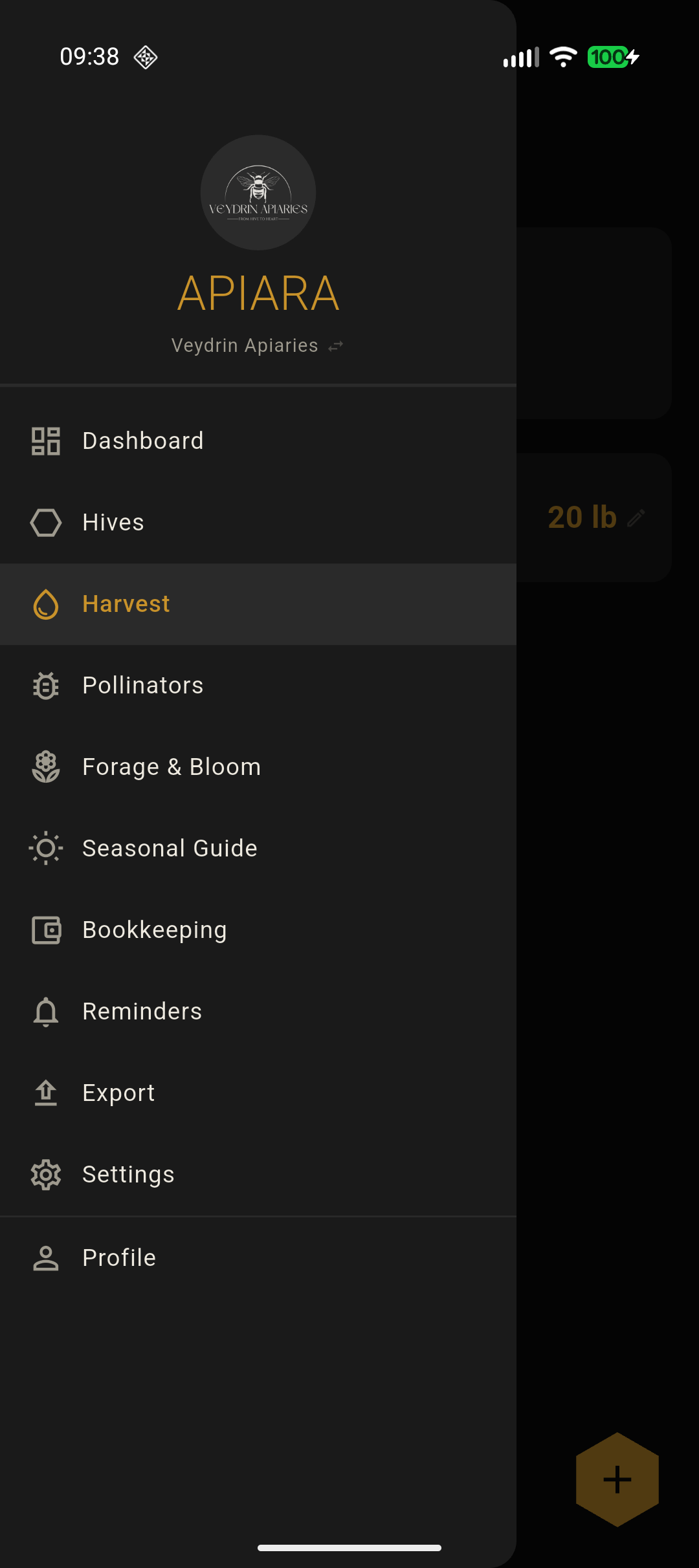Click the Forage & Bloom flower icon
699x1568 pixels.
[46, 767]
